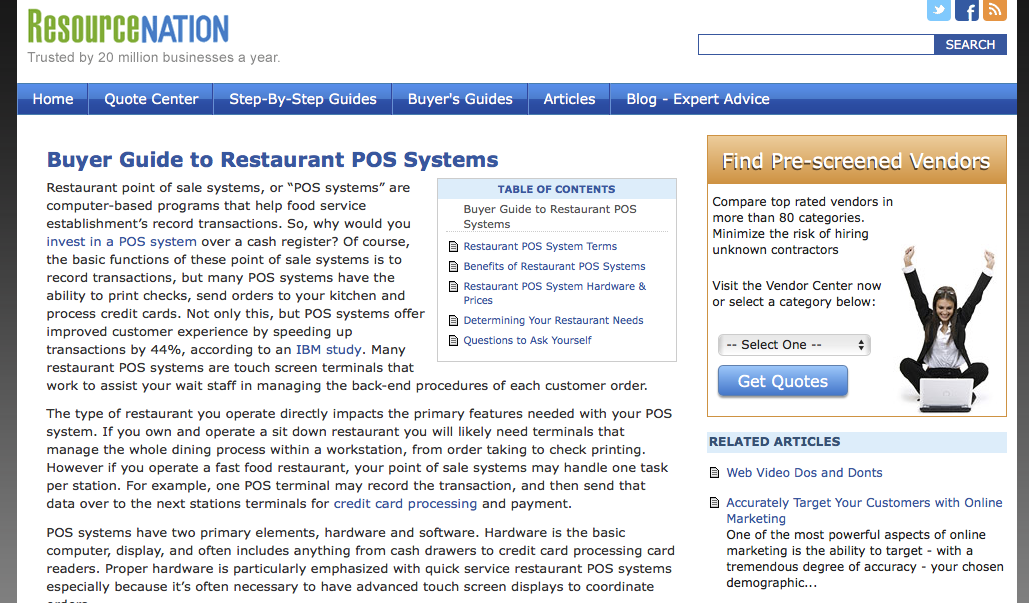Click document icon beside Accurately Target Your Customers
Image resolution: width=1029 pixels, height=603 pixels.
pyautogui.click(x=715, y=503)
